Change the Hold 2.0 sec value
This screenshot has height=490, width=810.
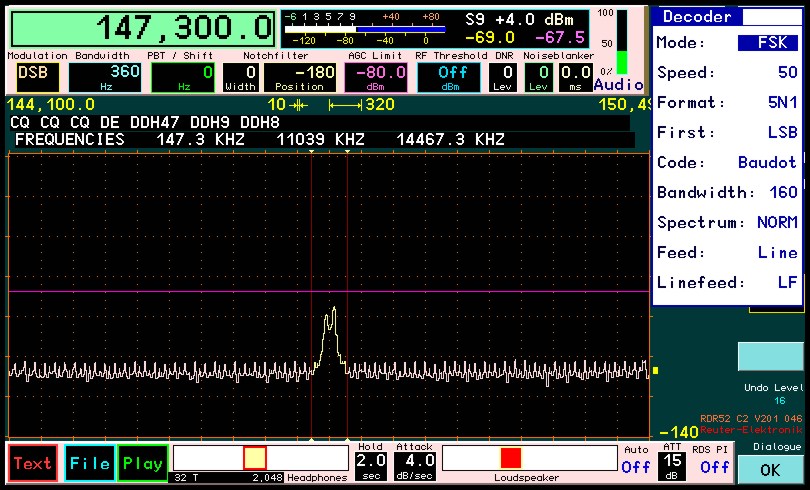coord(370,466)
